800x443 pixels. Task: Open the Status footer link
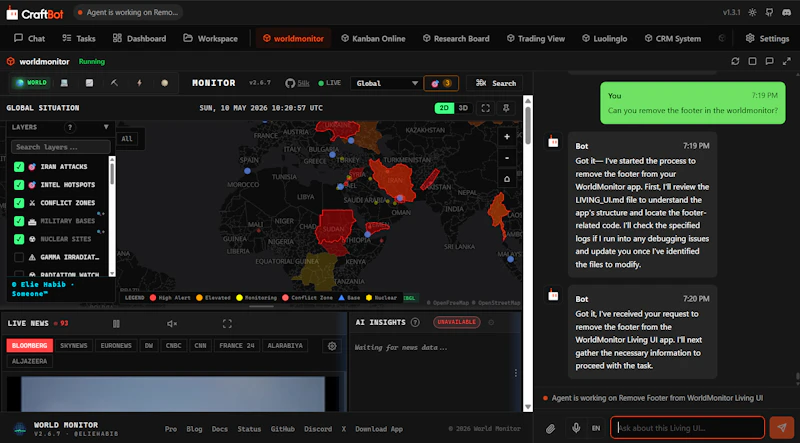click(249, 429)
